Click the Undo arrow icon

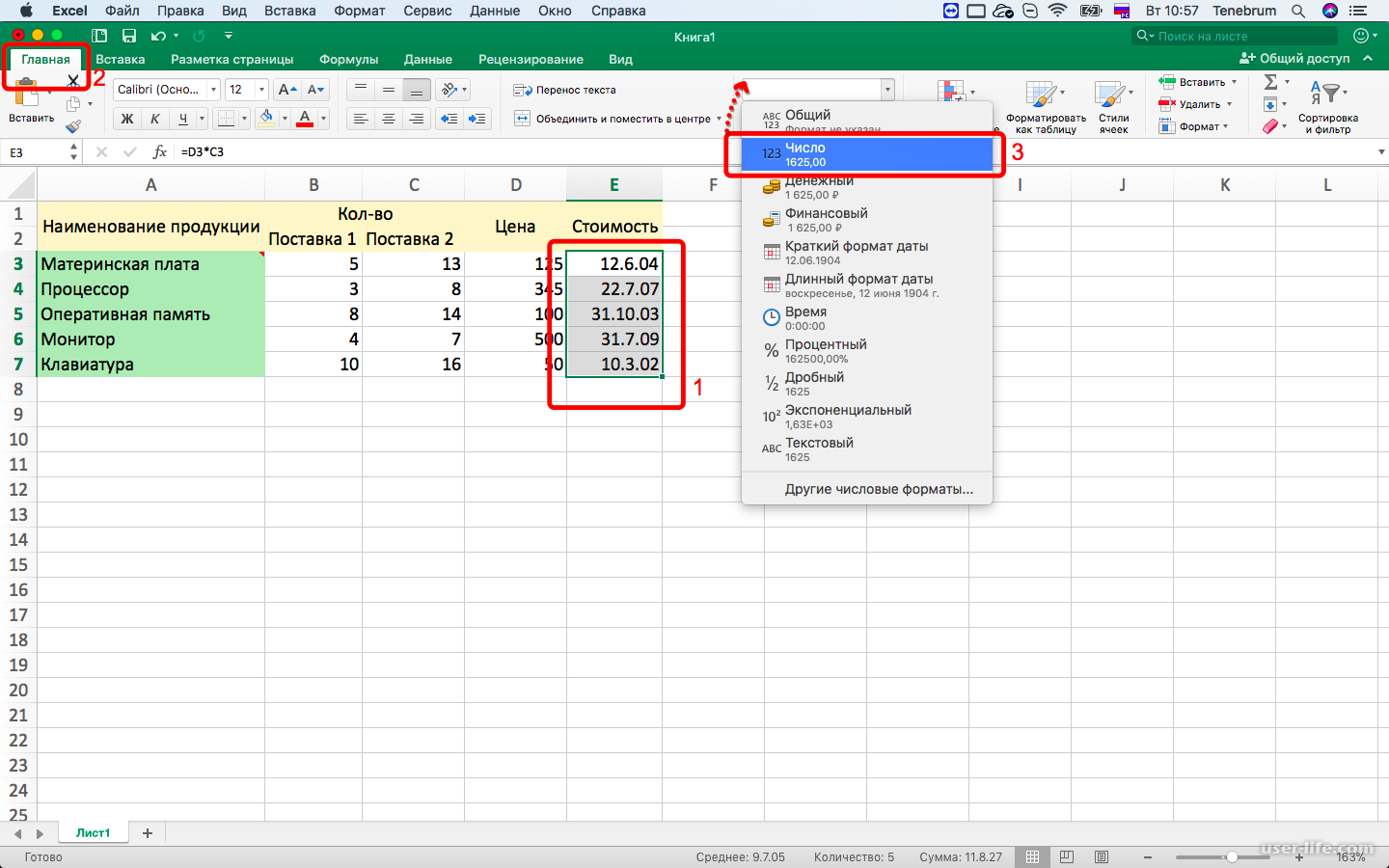158,36
